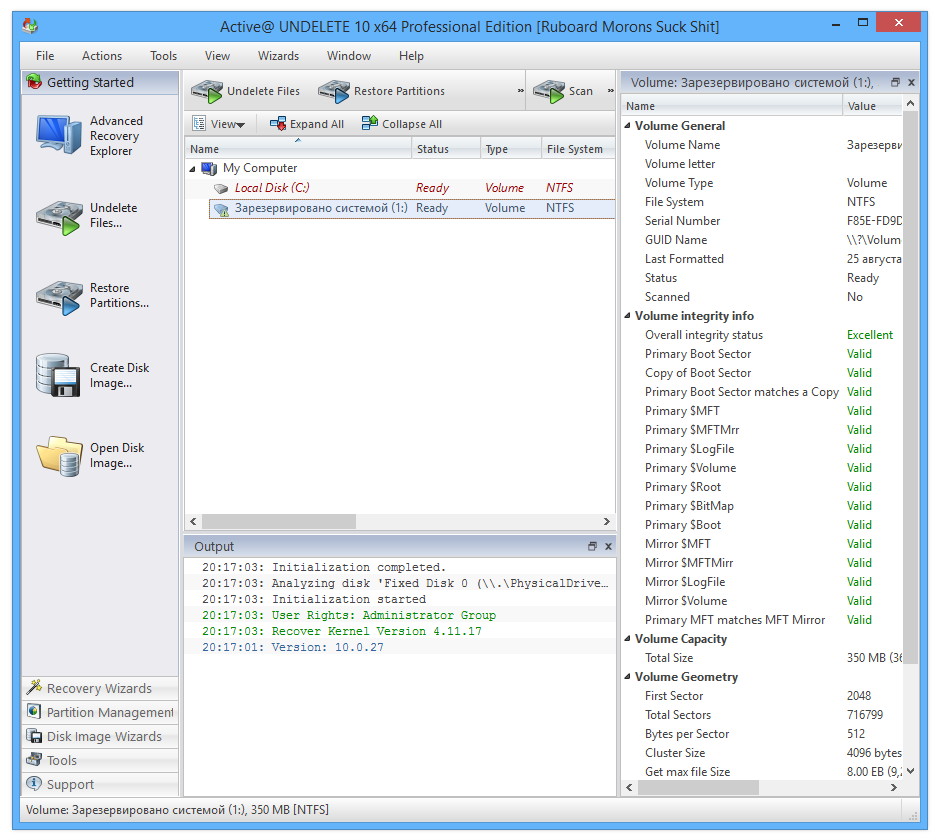This screenshot has width=938, height=836.
Task: Open the Window menu
Action: (349, 56)
